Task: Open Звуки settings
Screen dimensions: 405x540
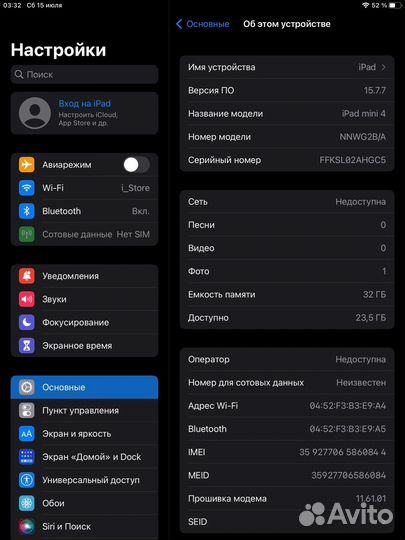Action: click(84, 299)
